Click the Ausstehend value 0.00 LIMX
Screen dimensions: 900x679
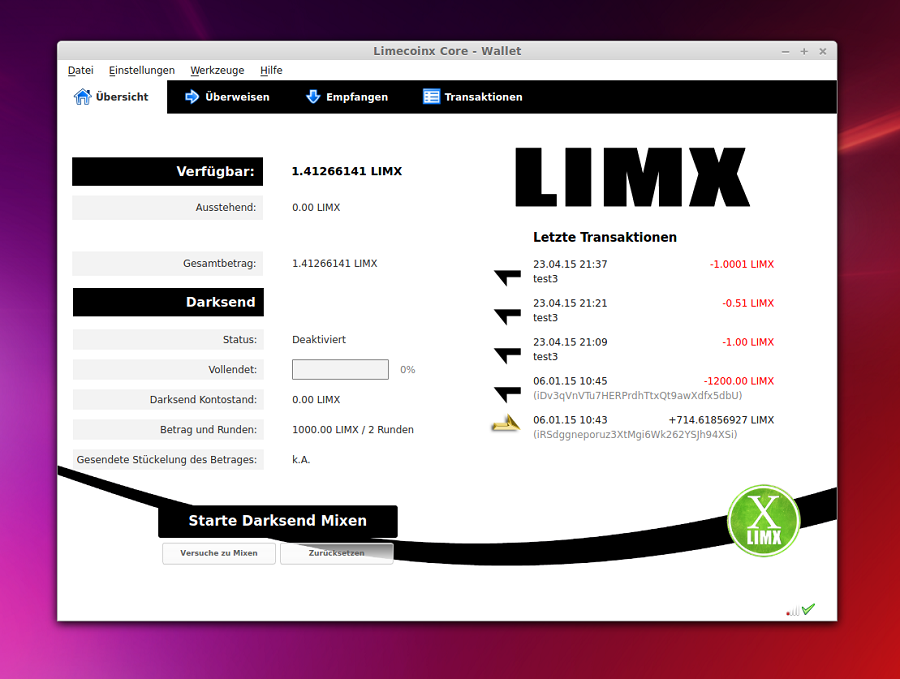coord(316,208)
